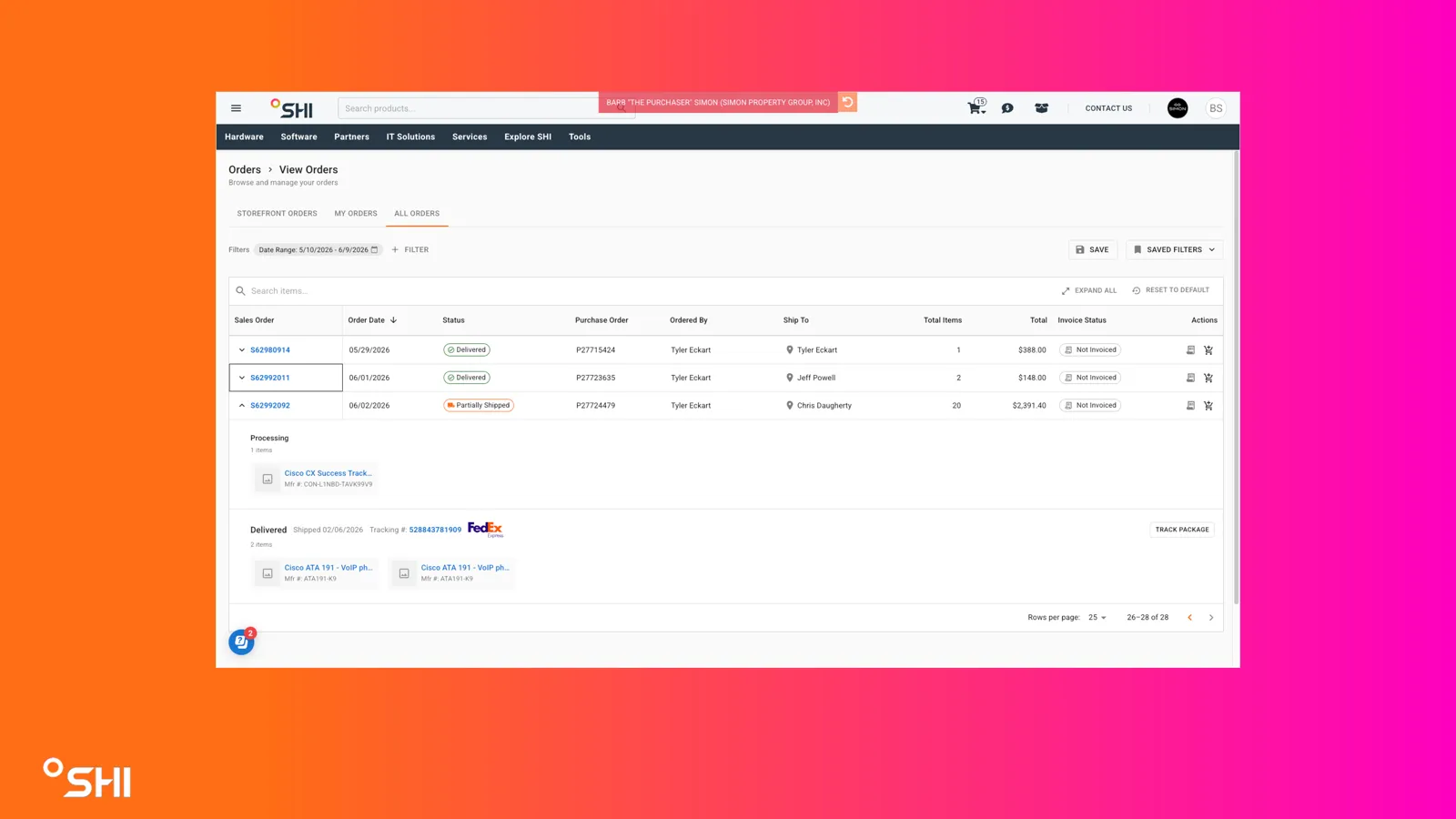Screen dimensions: 1456x819
Task: Open the Saved Filters dropdown
Action: [x=1174, y=249]
